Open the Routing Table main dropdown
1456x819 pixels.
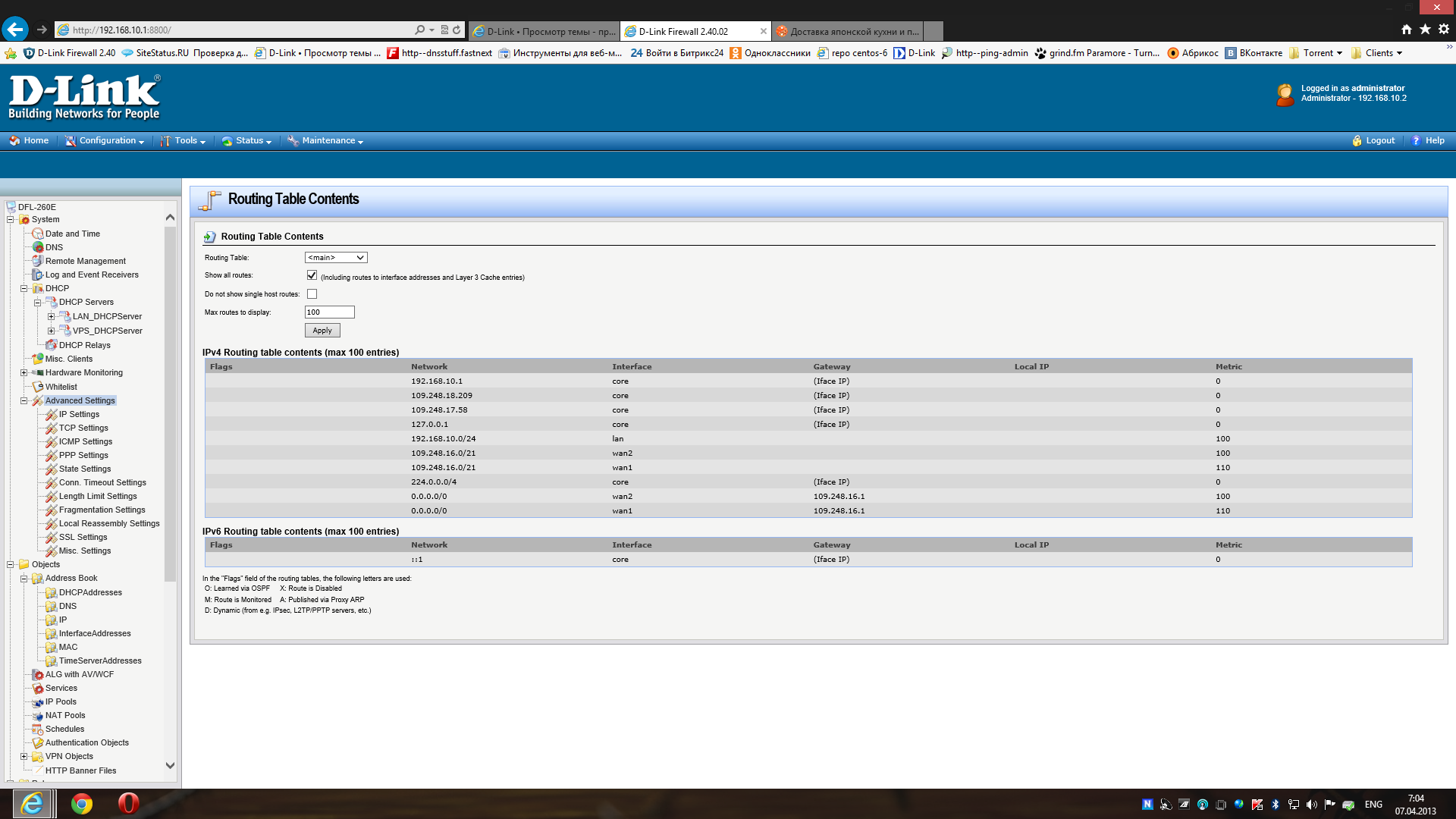click(x=336, y=258)
